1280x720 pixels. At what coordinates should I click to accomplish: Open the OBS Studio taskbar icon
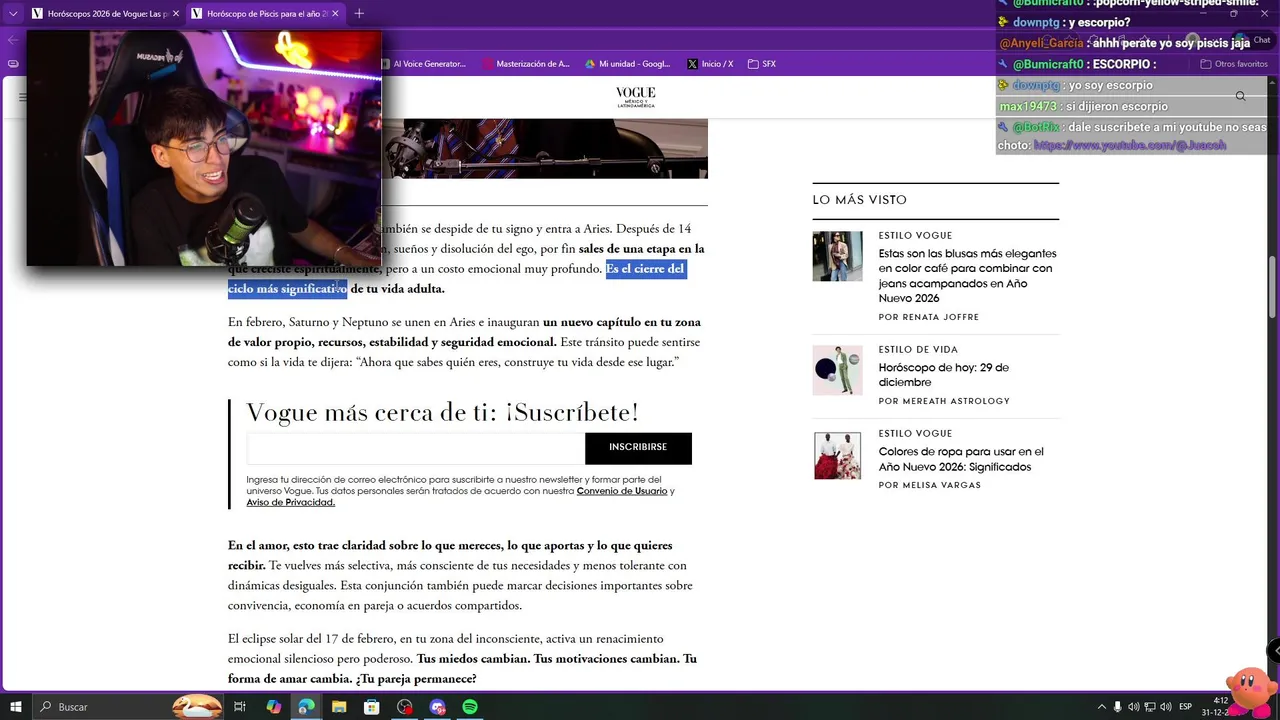coord(404,707)
